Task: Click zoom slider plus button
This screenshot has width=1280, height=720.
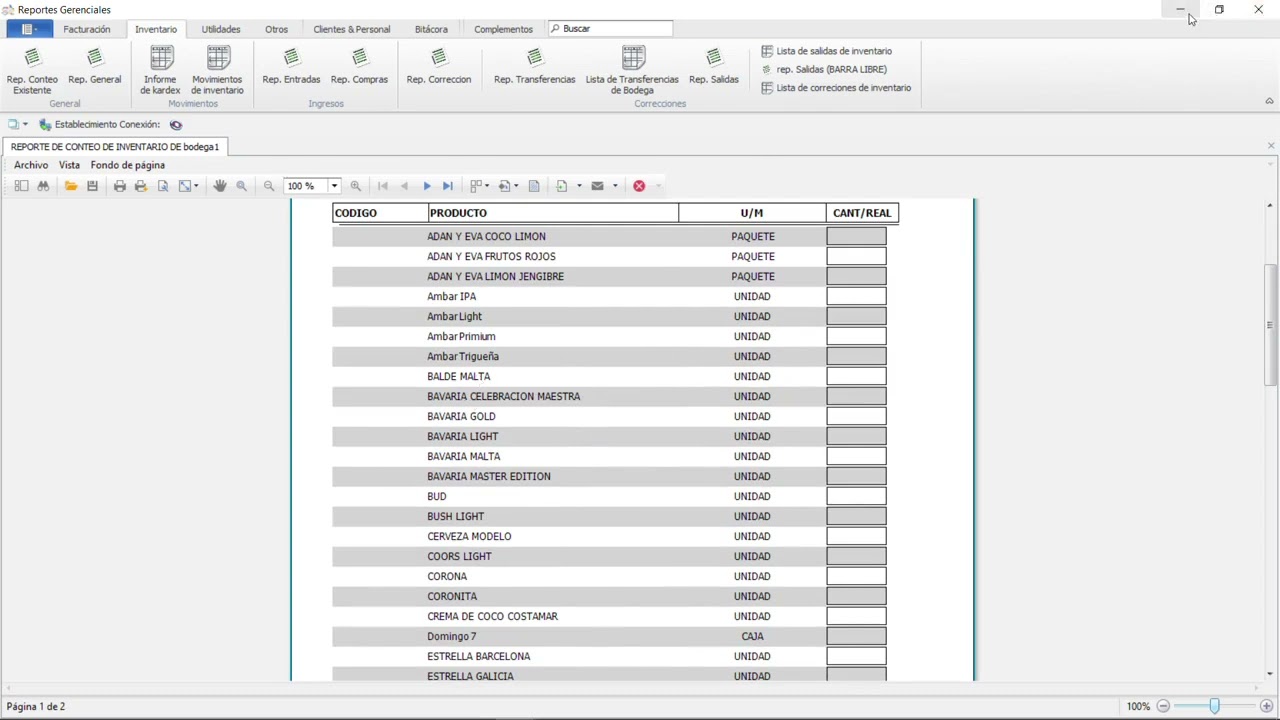Action: click(x=1266, y=706)
